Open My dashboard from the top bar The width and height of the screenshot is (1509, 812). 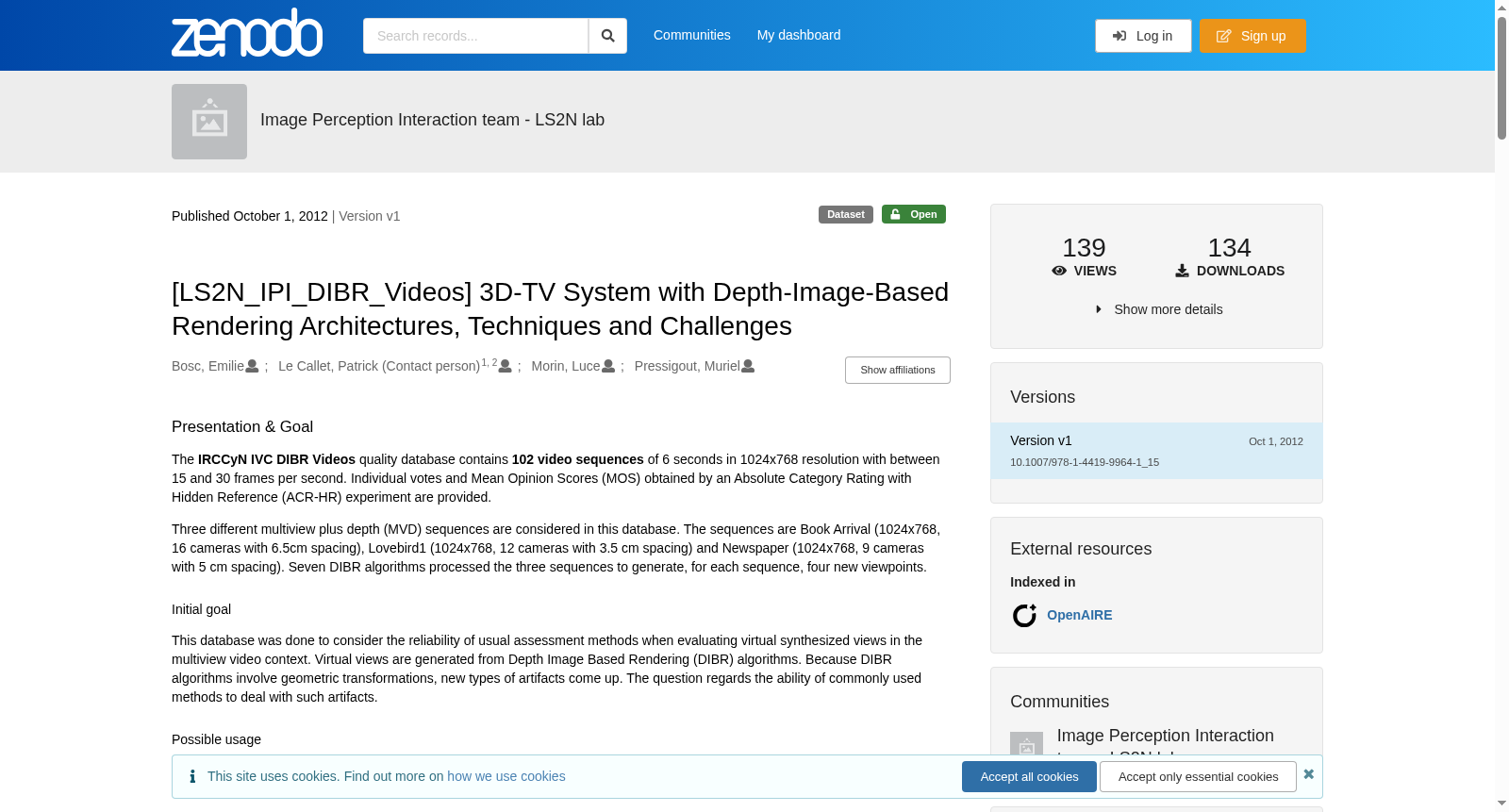[799, 35]
